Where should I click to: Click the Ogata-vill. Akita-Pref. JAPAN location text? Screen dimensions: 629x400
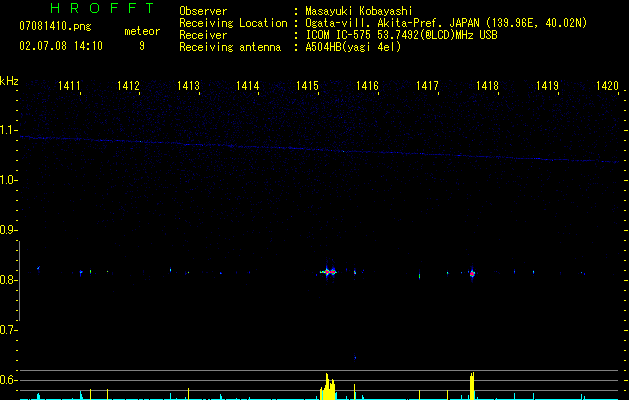[x=446, y=23]
